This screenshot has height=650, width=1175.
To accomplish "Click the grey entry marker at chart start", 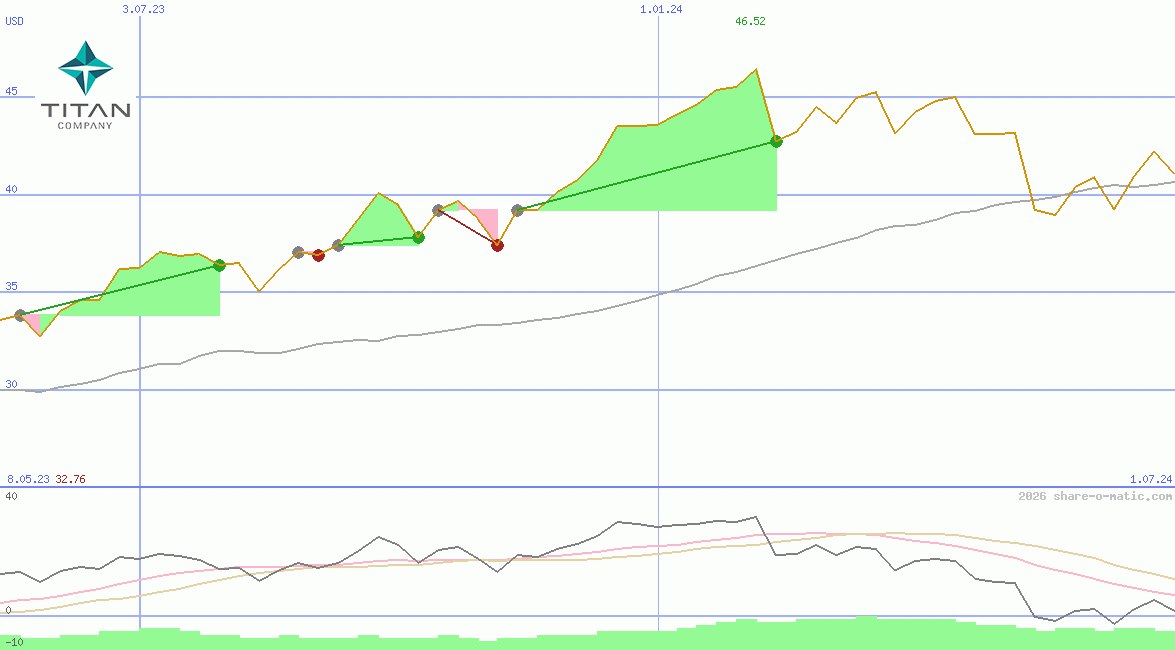I will coord(20,315).
